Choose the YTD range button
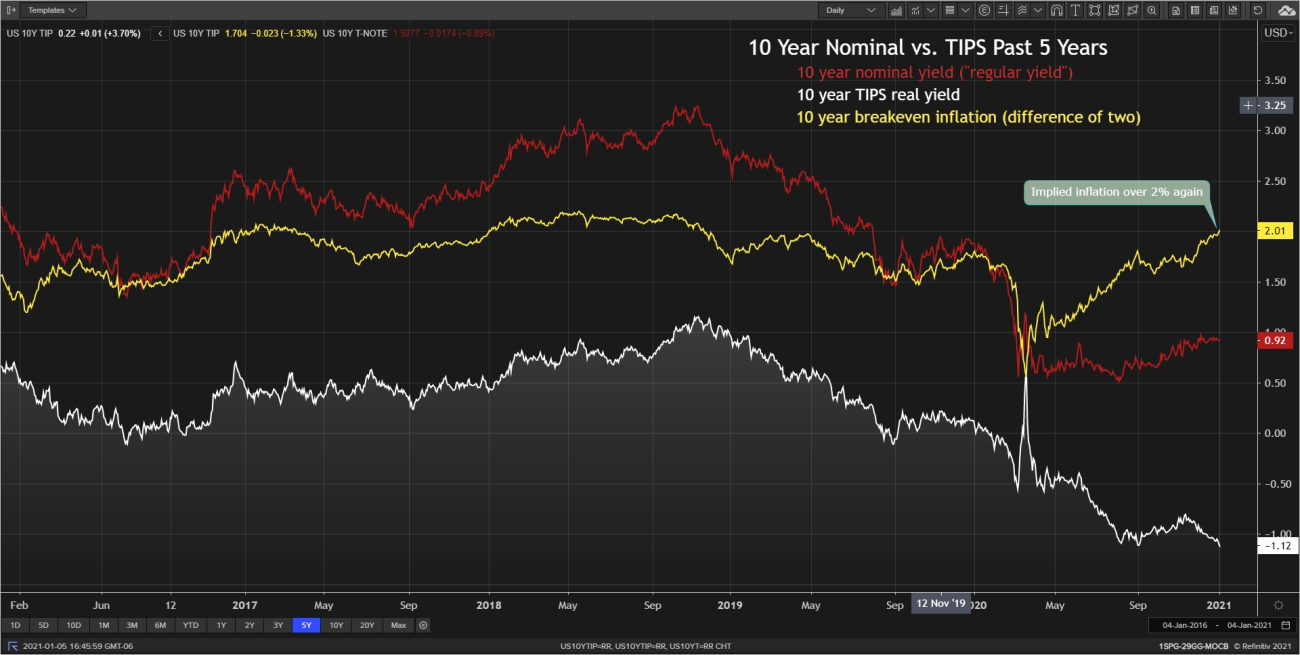Screen dimensions: 1300x655 [190, 625]
